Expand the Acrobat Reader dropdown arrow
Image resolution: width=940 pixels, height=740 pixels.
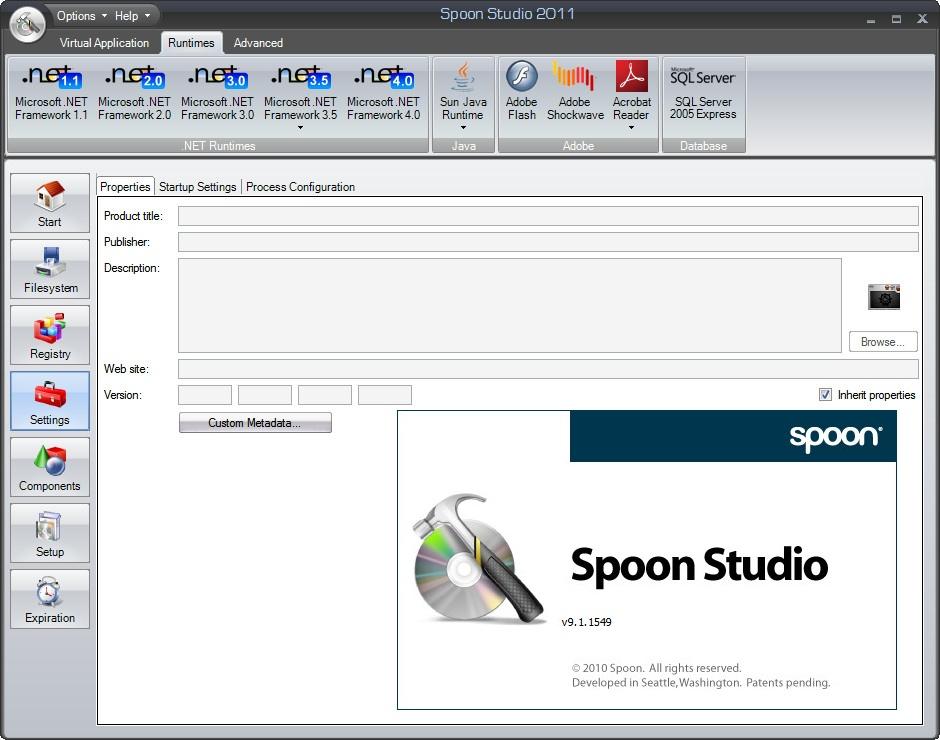pyautogui.click(x=631, y=127)
